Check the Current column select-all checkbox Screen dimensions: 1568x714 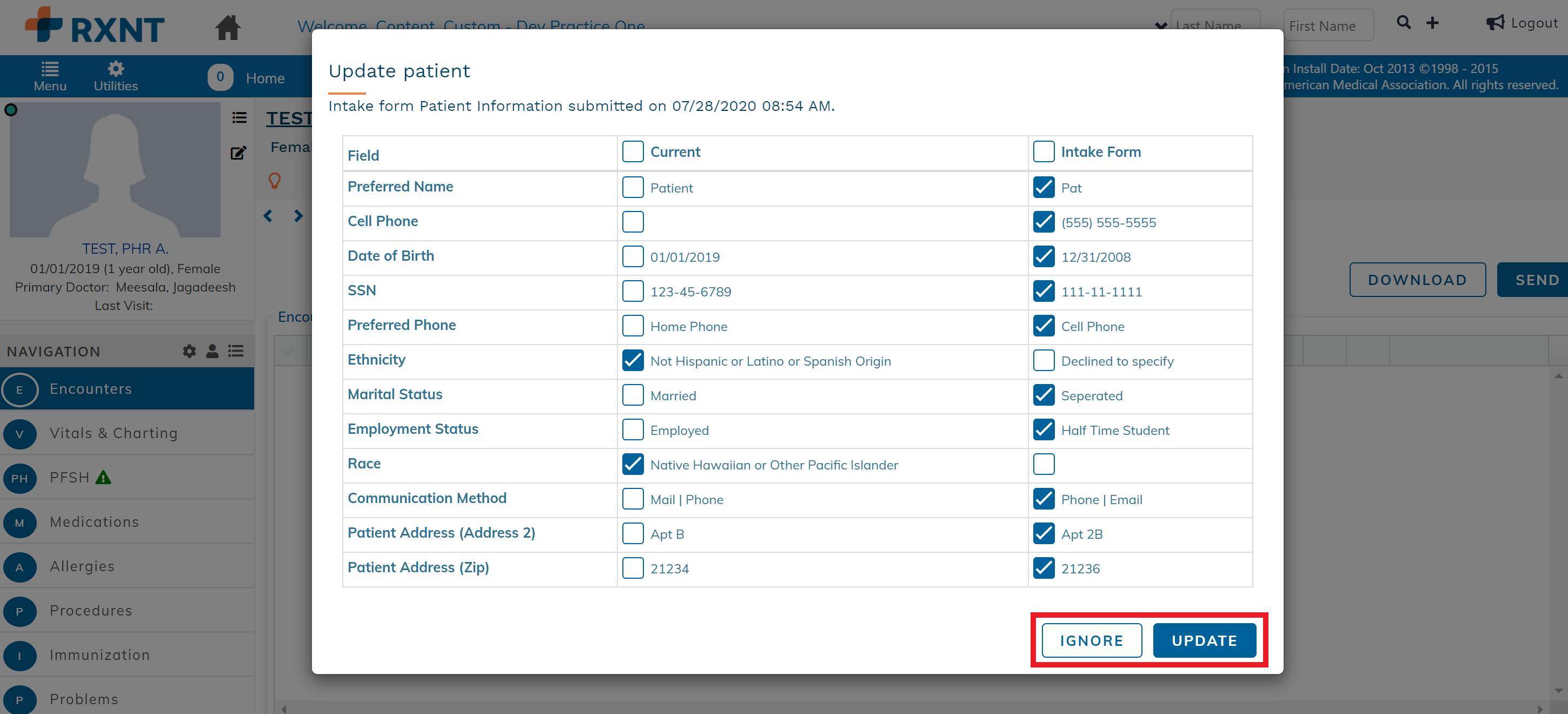click(633, 151)
